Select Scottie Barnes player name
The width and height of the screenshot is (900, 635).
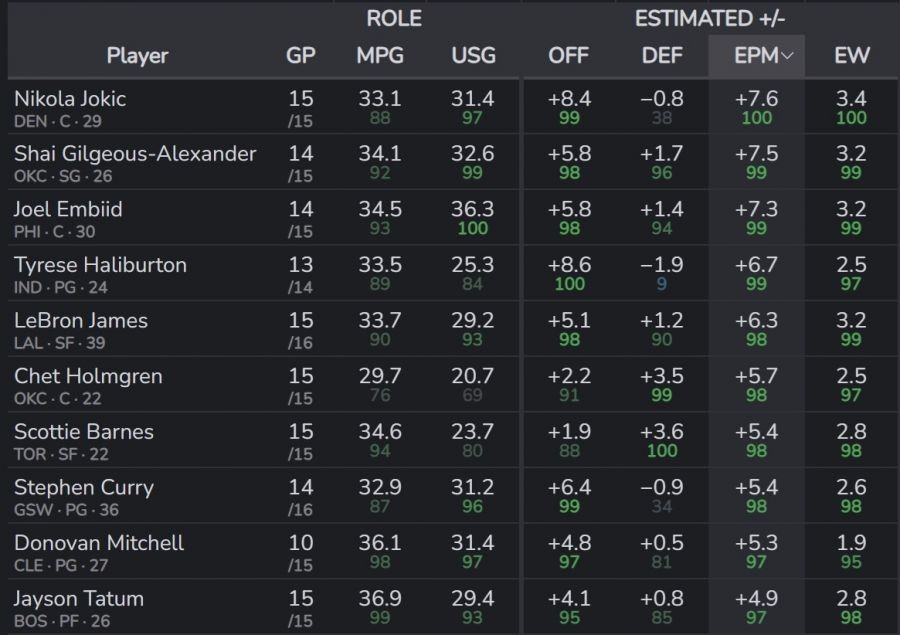click(84, 432)
